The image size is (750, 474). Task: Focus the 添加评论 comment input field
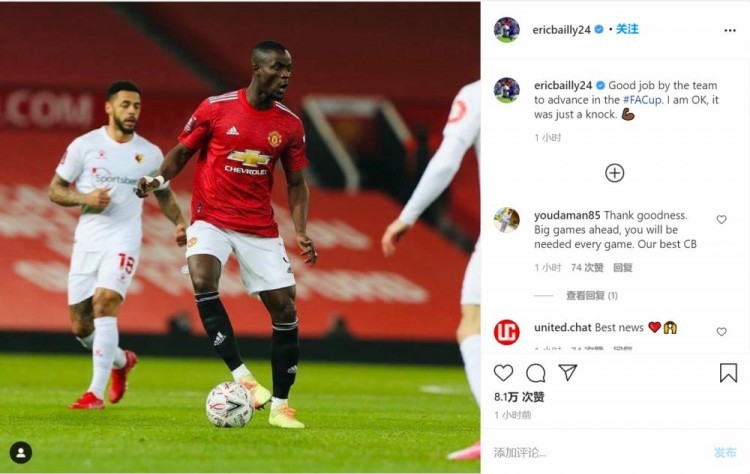click(x=598, y=452)
